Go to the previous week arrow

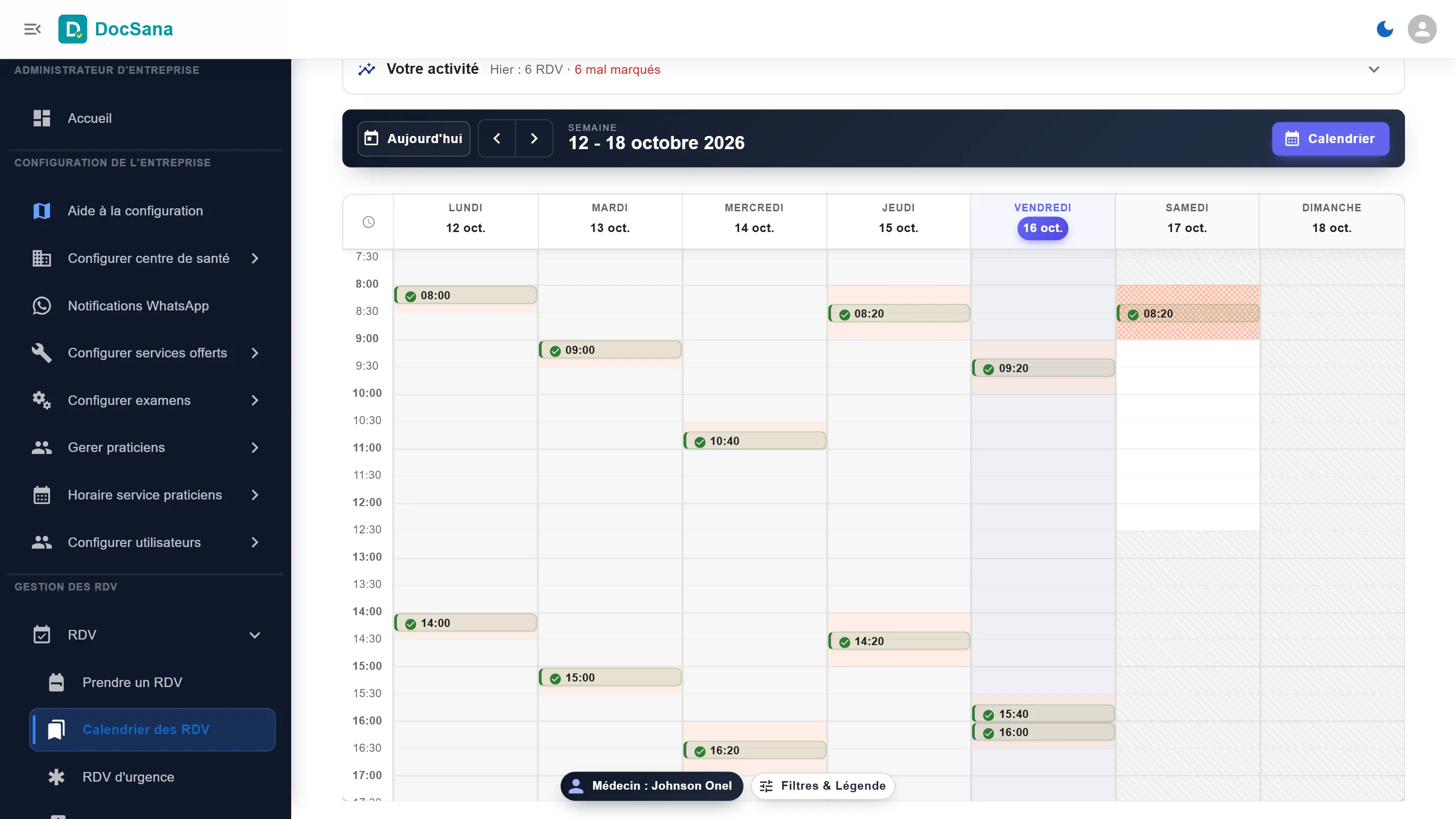click(497, 139)
